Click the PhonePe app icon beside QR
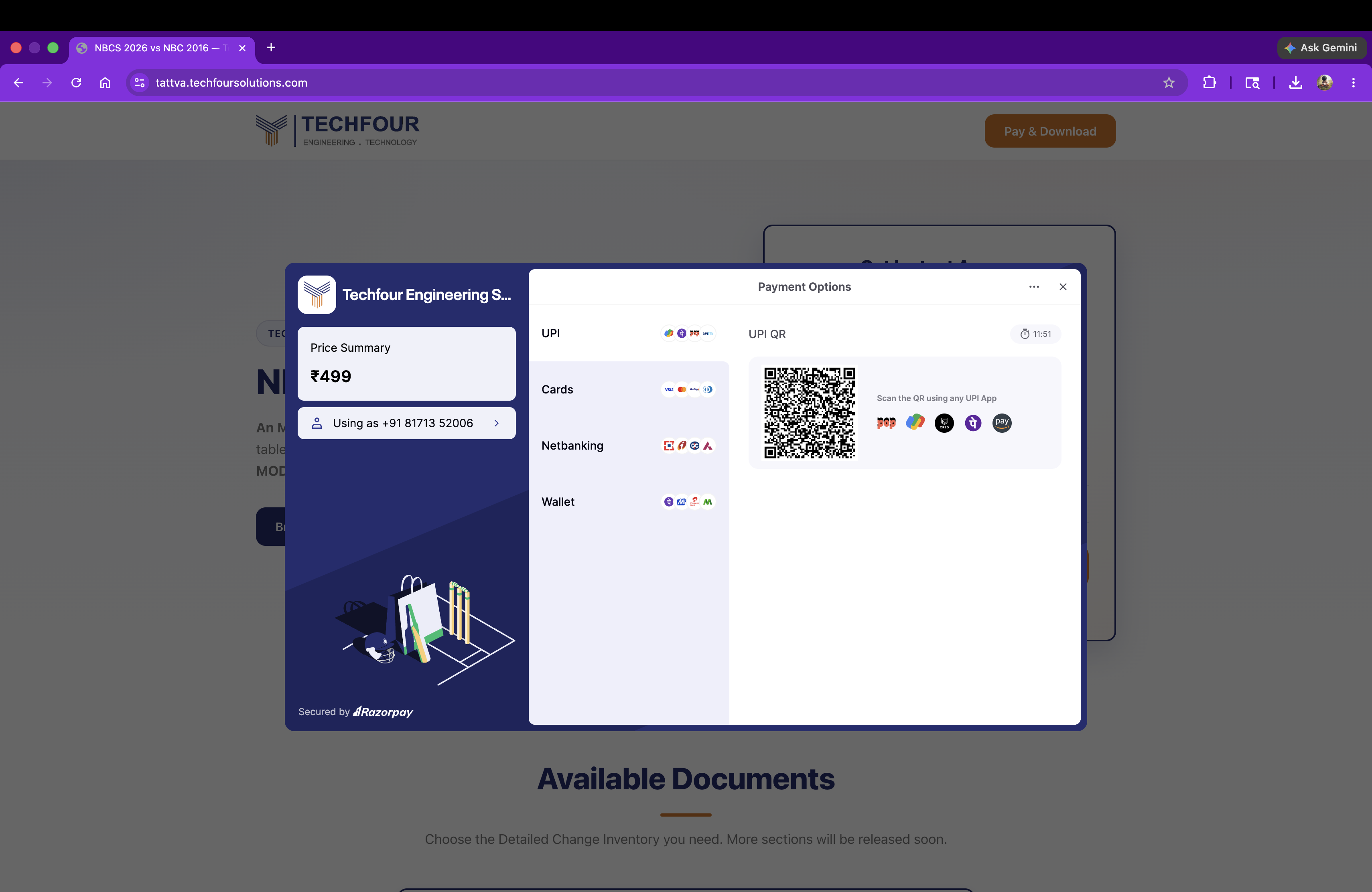The image size is (1372, 892). (973, 423)
